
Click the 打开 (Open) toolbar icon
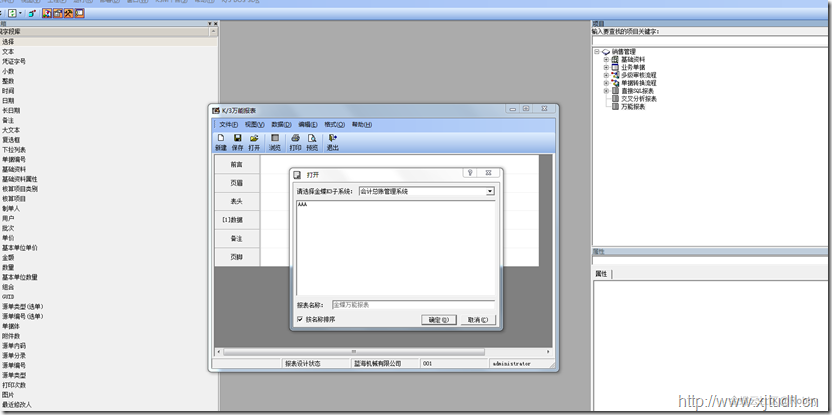coord(254,138)
